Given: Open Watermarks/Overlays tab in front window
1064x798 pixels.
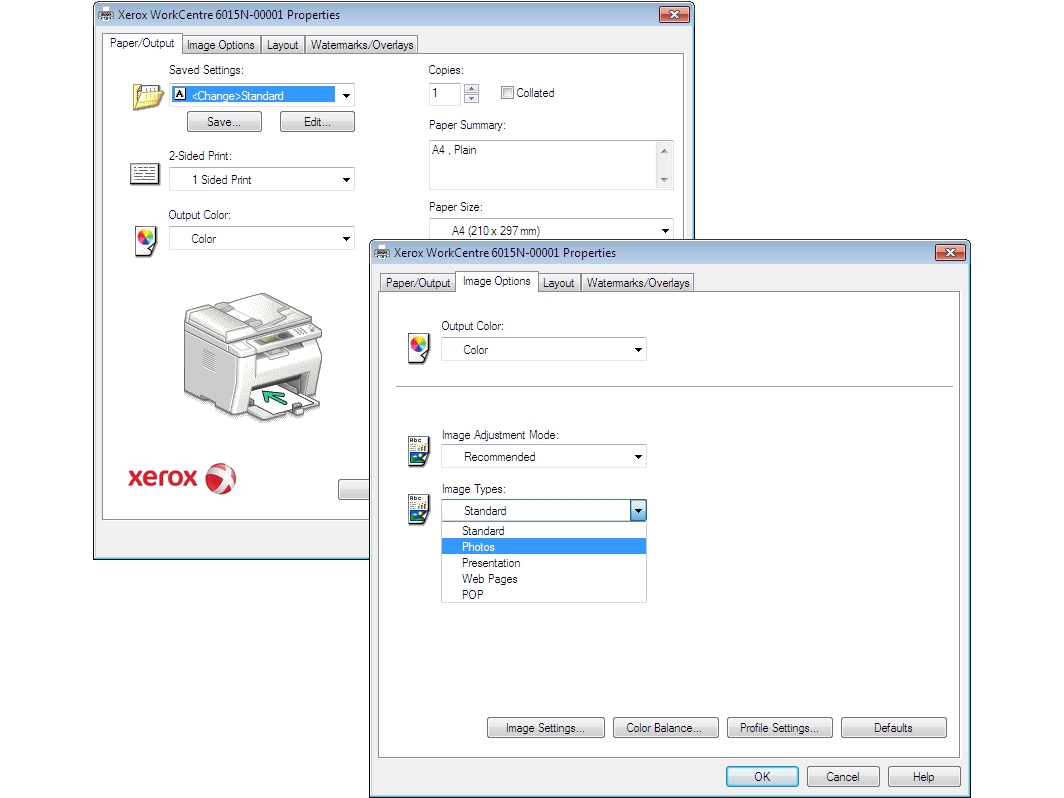Looking at the screenshot, I should [638, 283].
